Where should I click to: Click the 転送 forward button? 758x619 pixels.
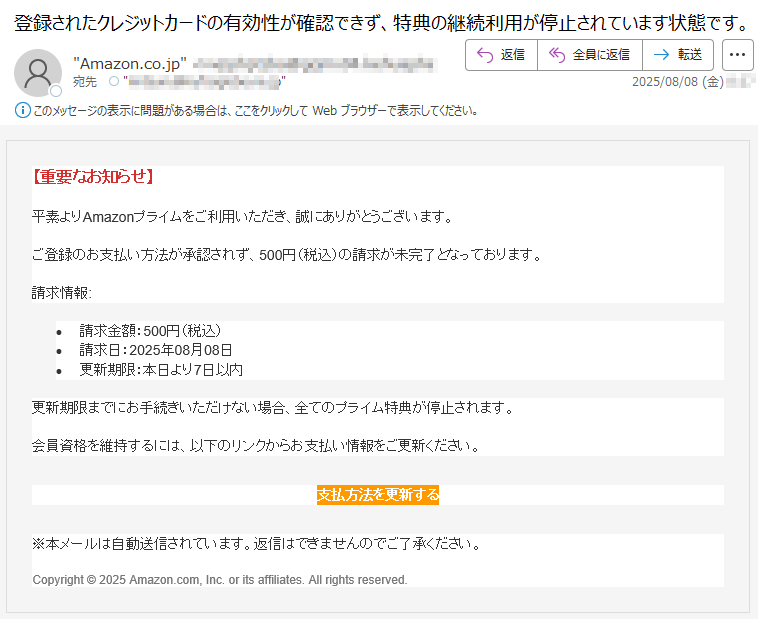pyautogui.click(x=678, y=55)
